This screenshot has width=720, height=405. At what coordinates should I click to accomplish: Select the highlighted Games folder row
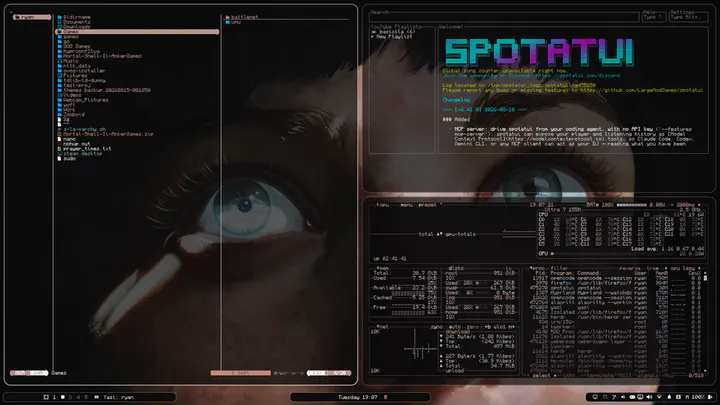click(x=137, y=32)
